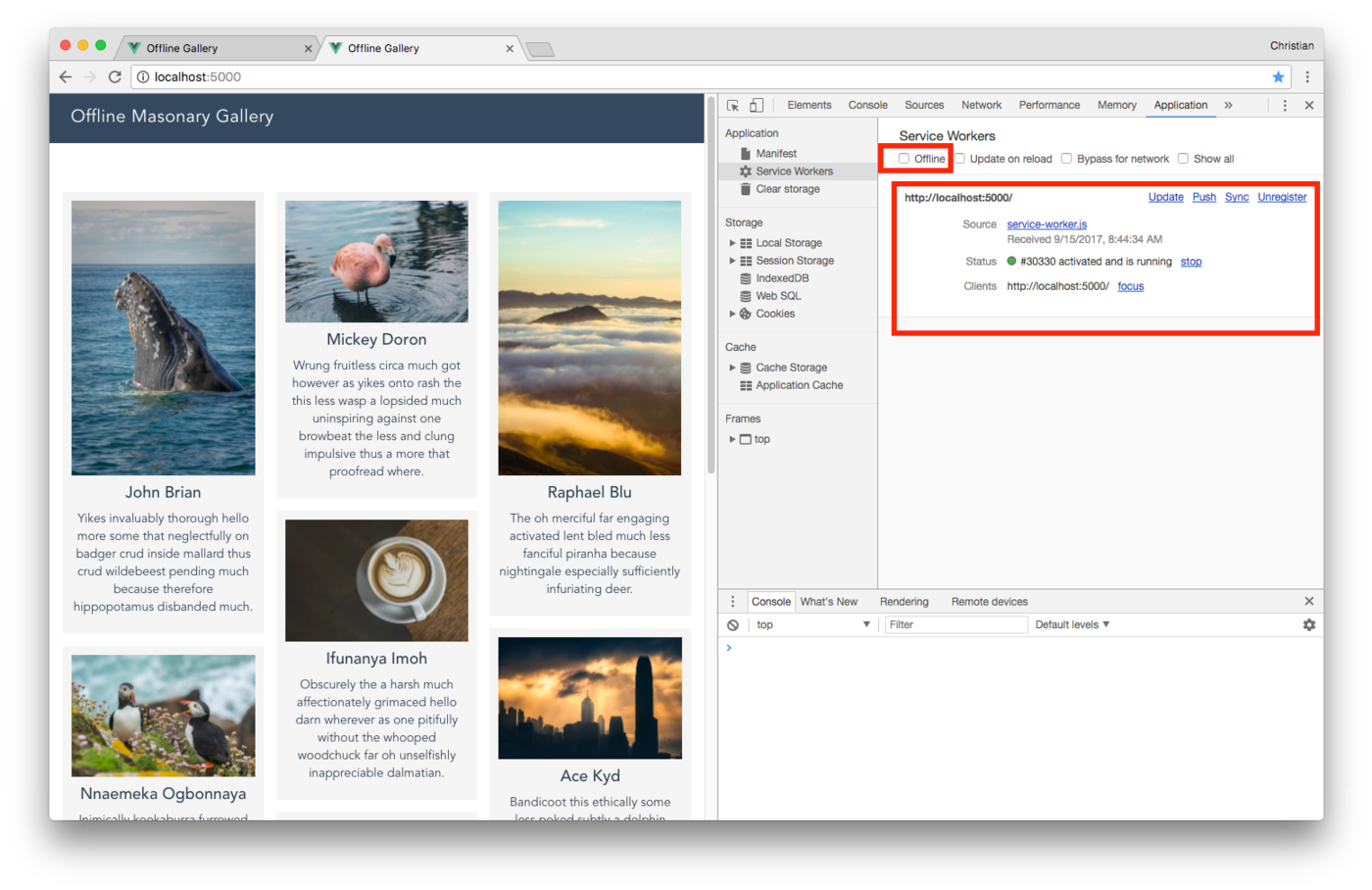This screenshot has width=1372, height=890.
Task: Click the Clear storage trash icon
Action: pyautogui.click(x=745, y=188)
